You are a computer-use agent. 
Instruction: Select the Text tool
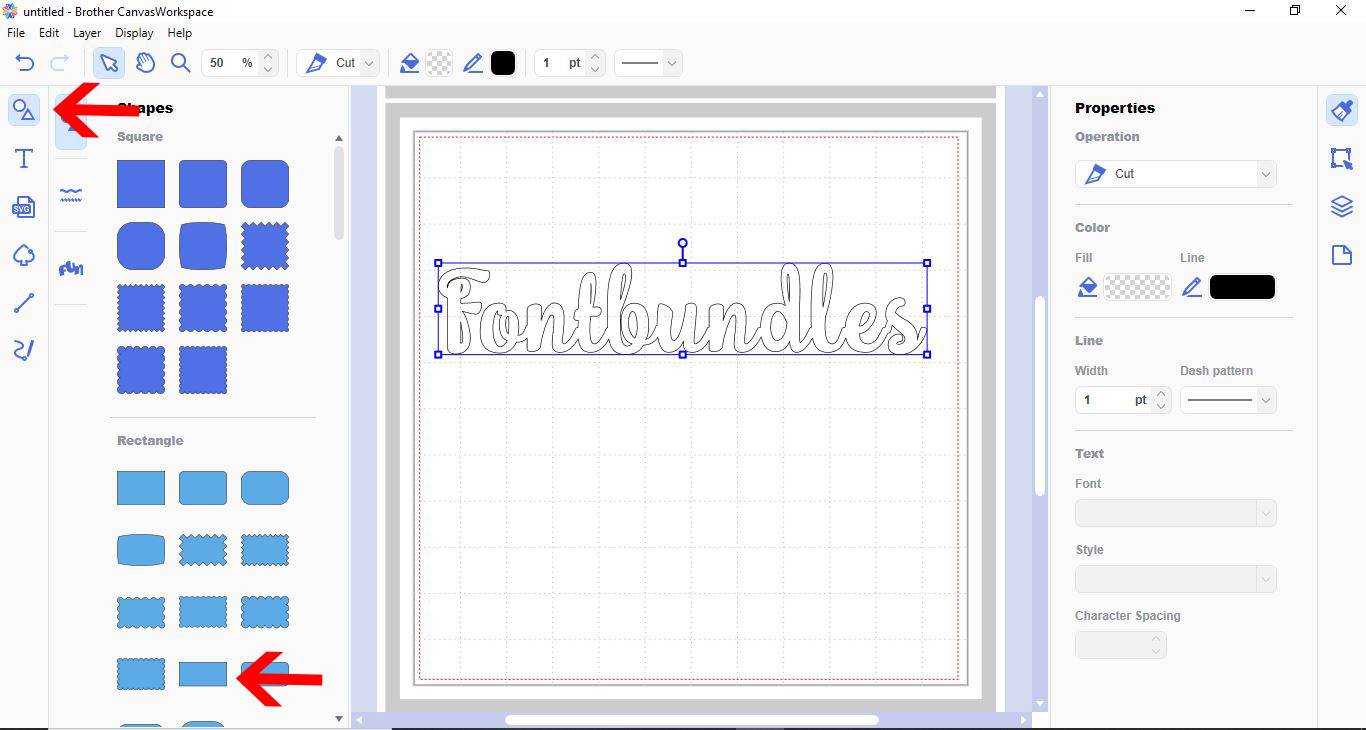pyautogui.click(x=24, y=159)
